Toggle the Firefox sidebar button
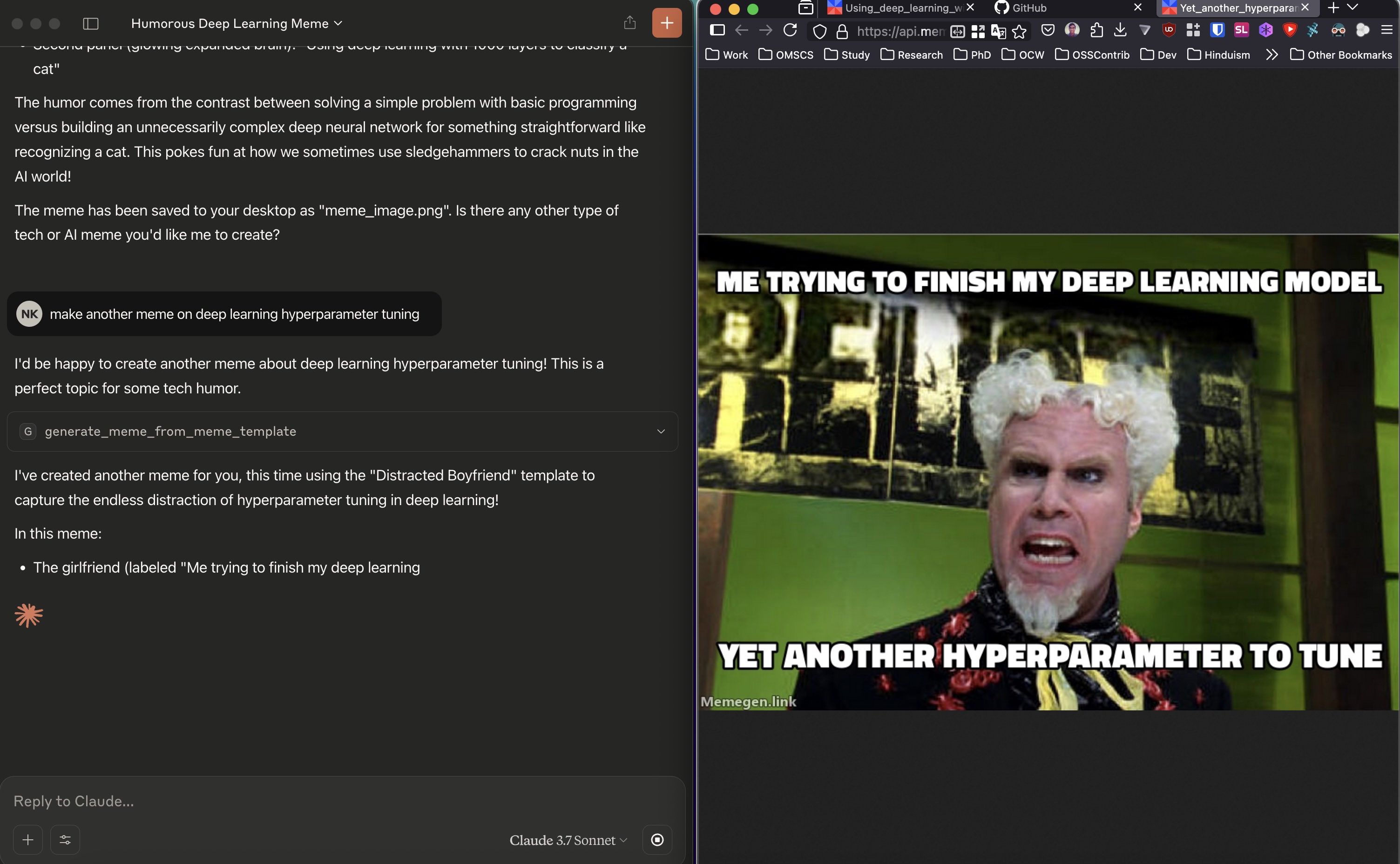Screen dimensions: 1400x864 point(717,30)
